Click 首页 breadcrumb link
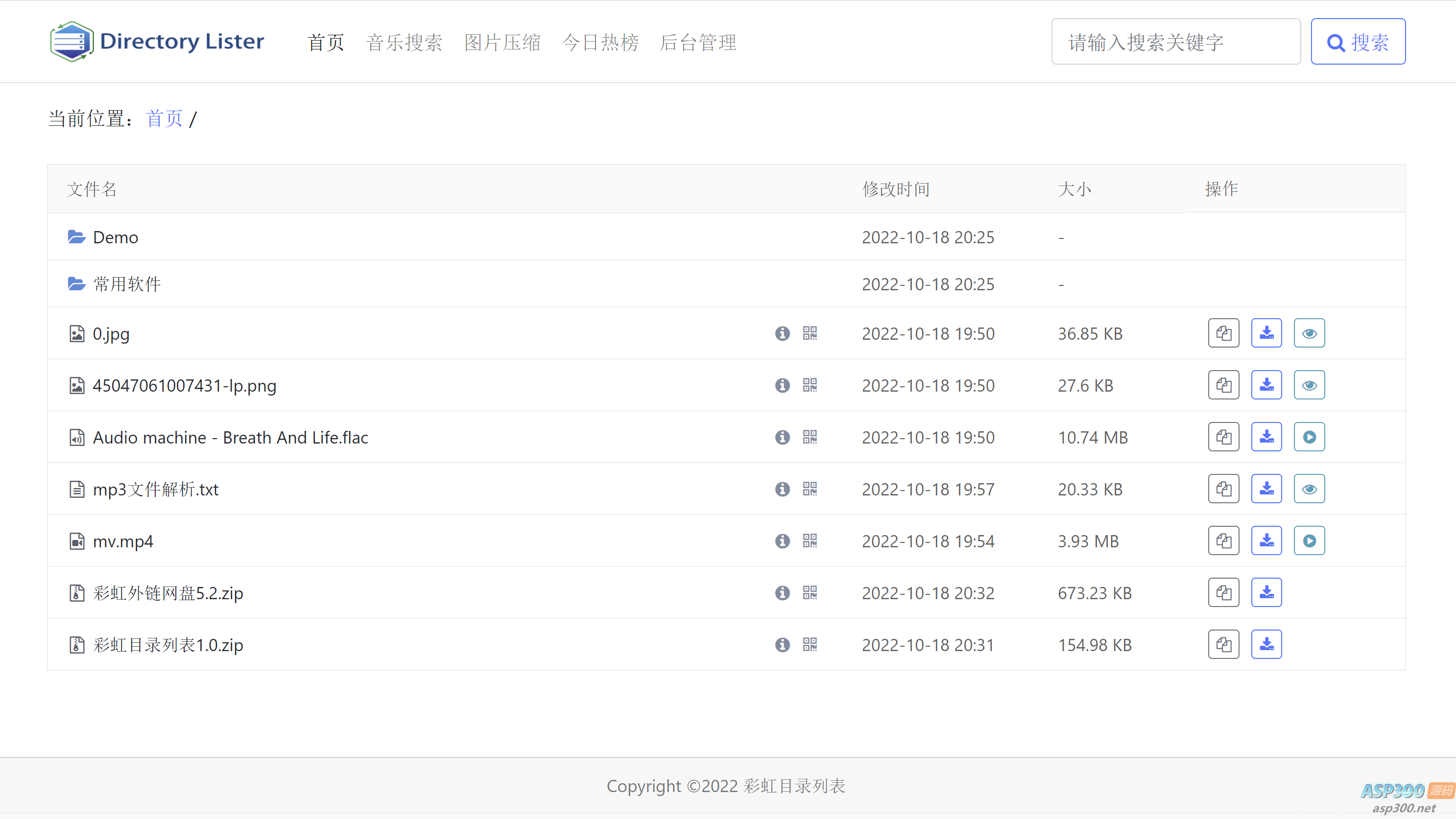Screen dimensions: 1456x819 (164, 119)
